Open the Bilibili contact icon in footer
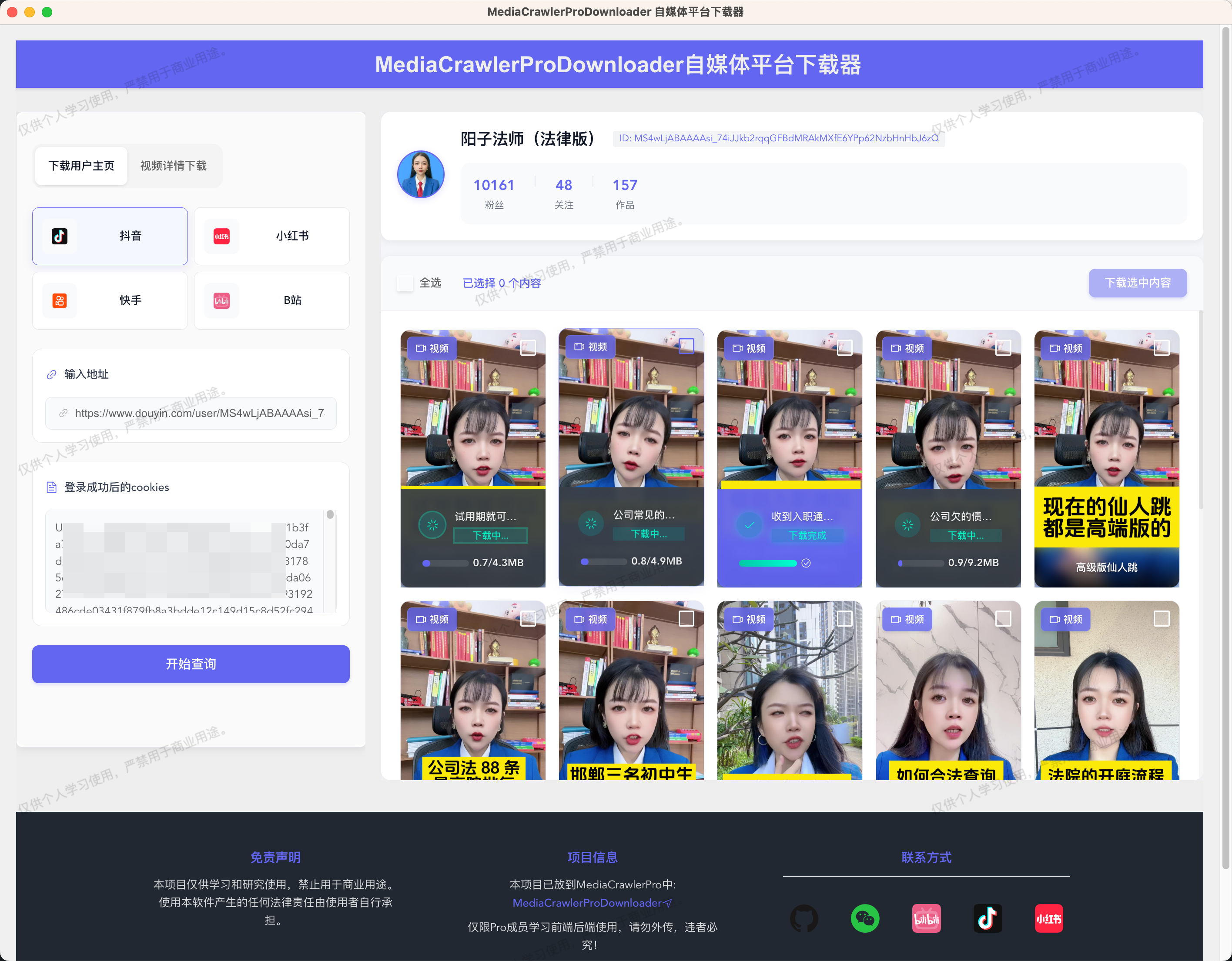The height and width of the screenshot is (961, 1232). pyautogui.click(x=926, y=919)
